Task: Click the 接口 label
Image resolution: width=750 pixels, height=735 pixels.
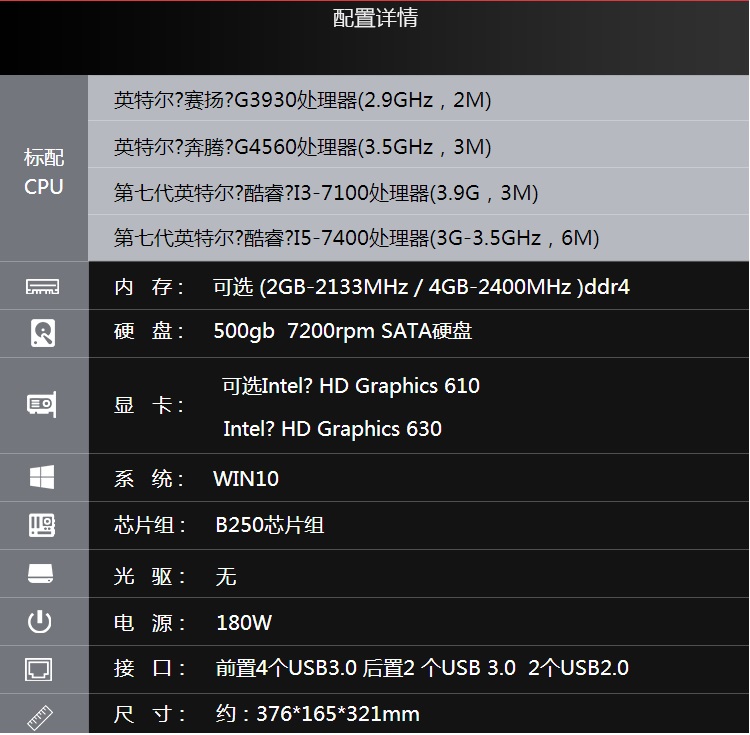Action: click(x=149, y=668)
